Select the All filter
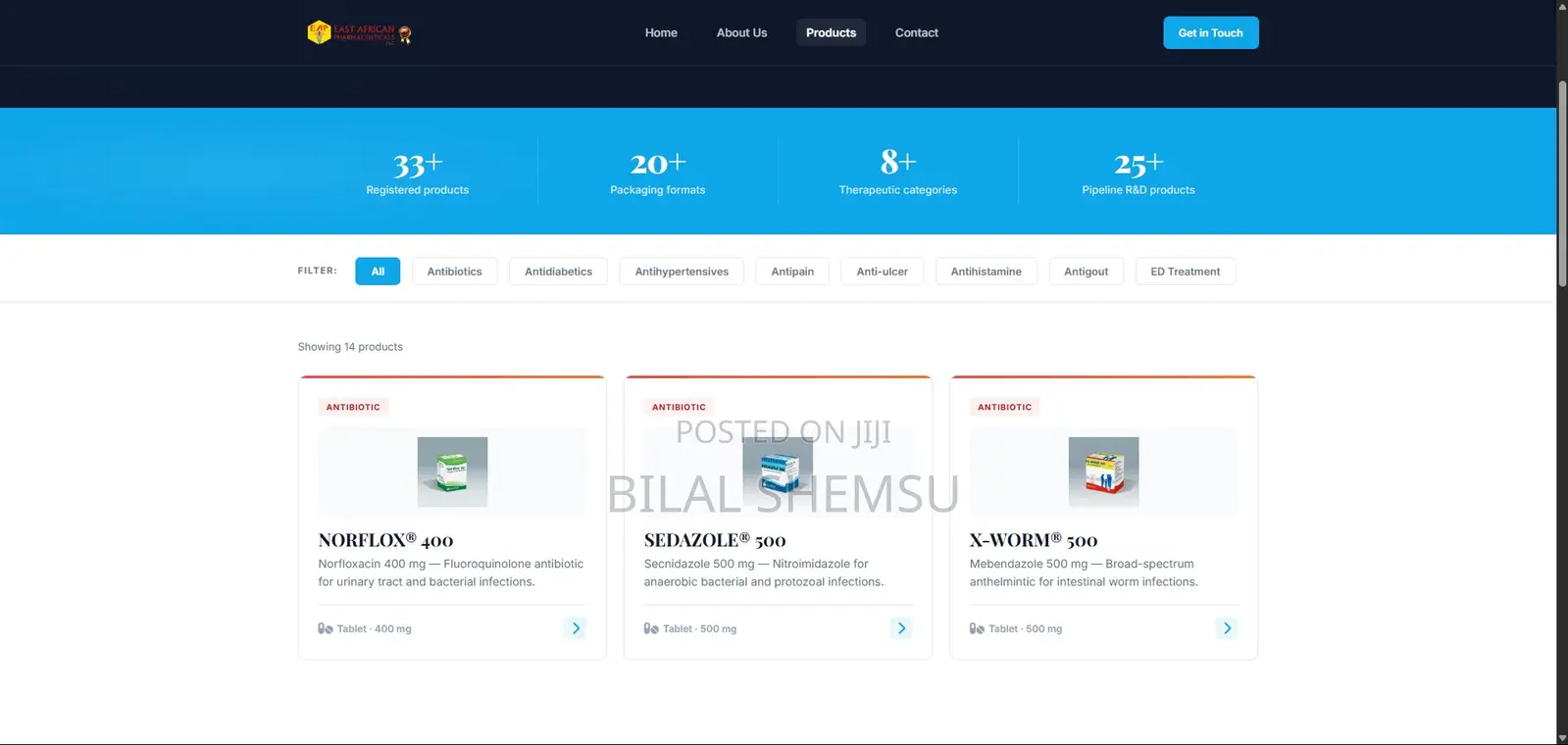This screenshot has height=745, width=1568. click(x=378, y=272)
